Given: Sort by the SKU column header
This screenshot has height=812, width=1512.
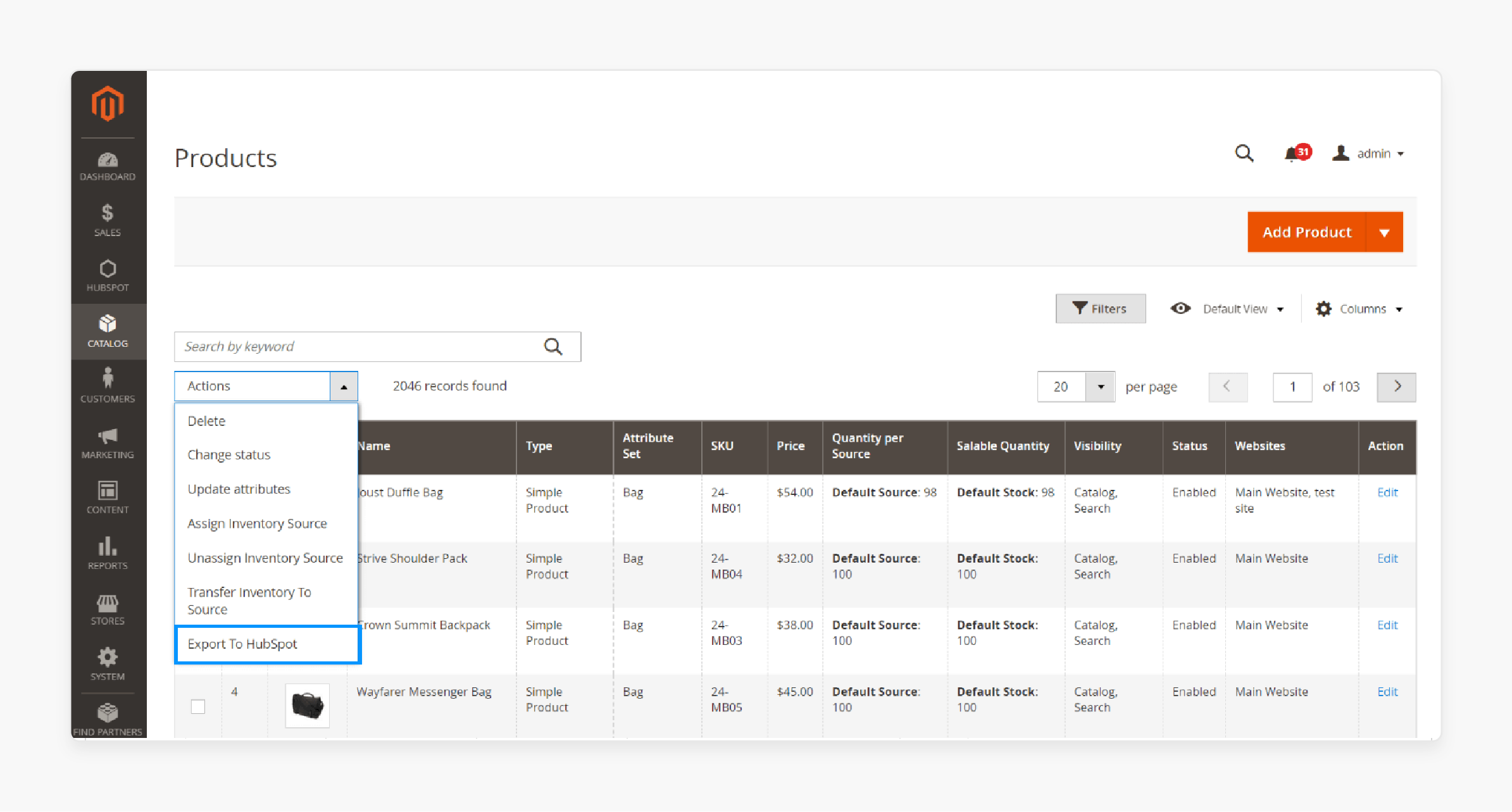Looking at the screenshot, I should click(735, 446).
